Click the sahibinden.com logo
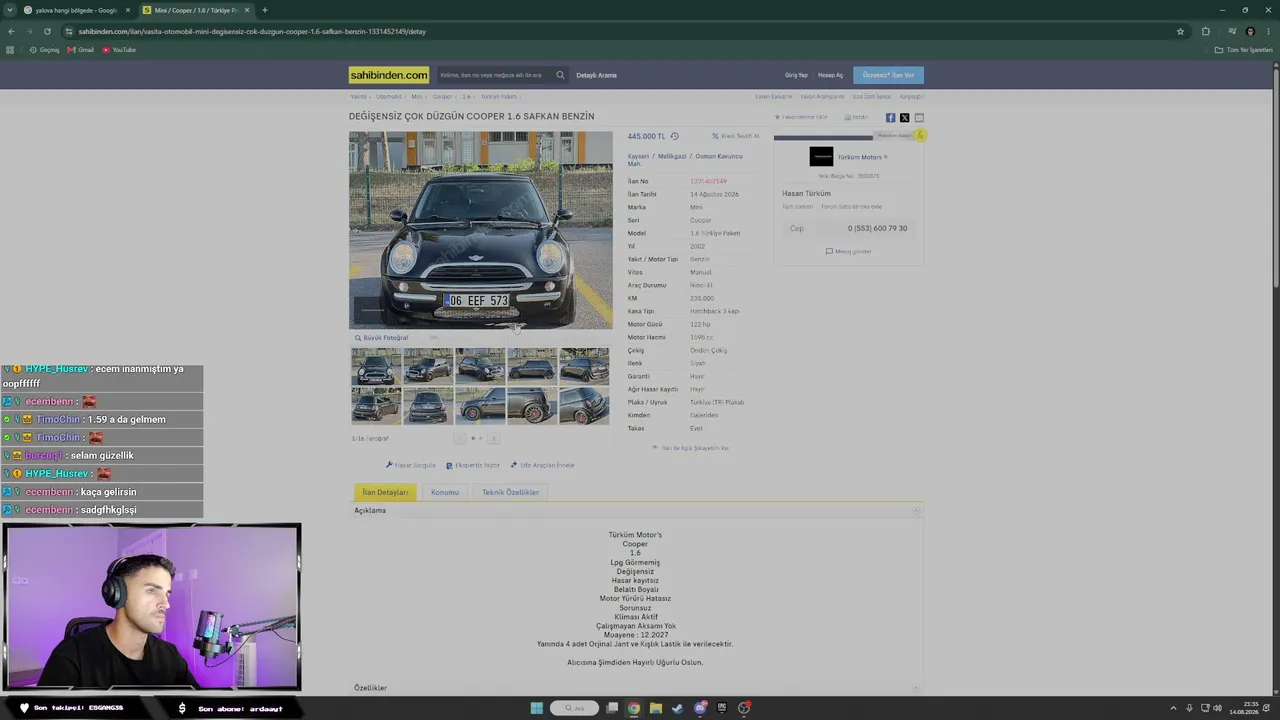This screenshot has width=1280, height=720. (x=389, y=75)
